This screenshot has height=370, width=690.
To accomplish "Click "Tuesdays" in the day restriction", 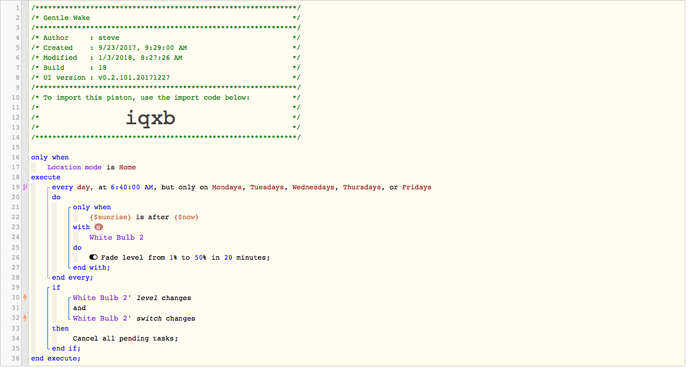I will pyautogui.click(x=267, y=187).
